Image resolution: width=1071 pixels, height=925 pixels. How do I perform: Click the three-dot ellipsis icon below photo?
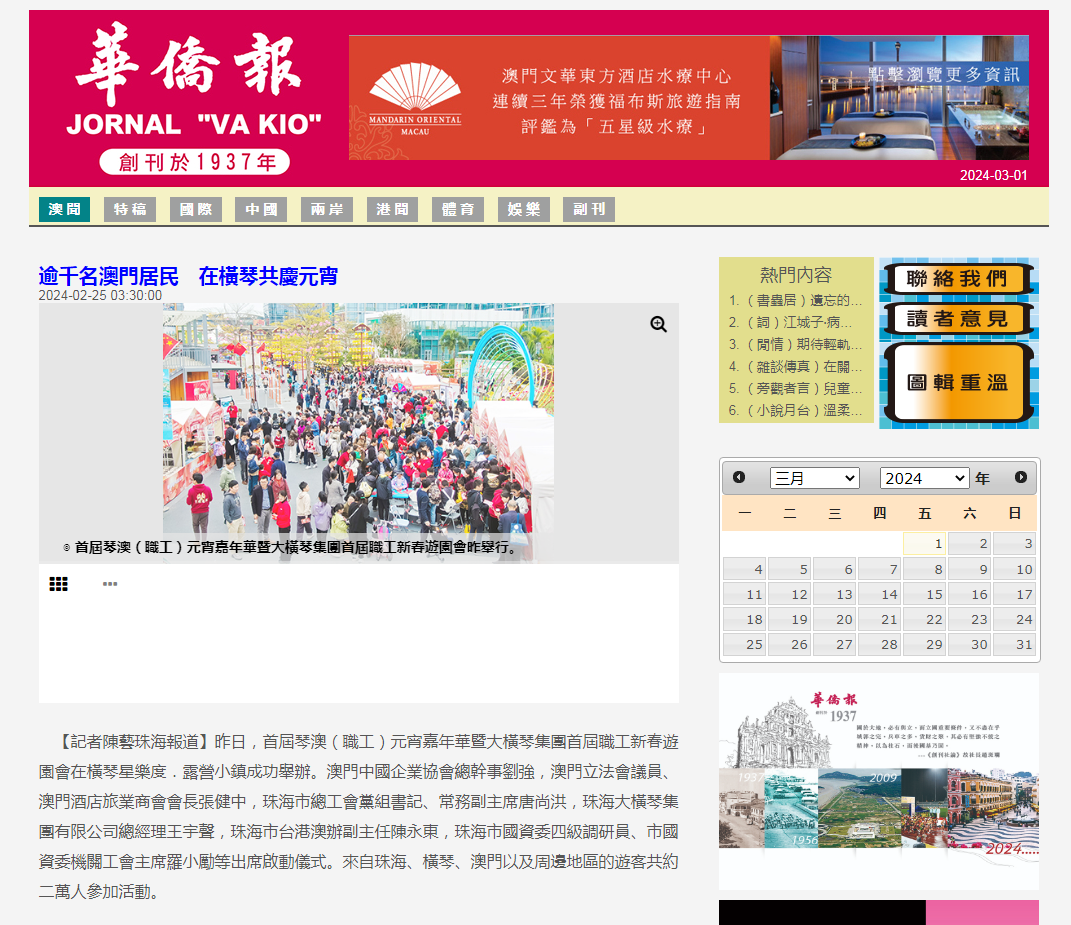(110, 583)
